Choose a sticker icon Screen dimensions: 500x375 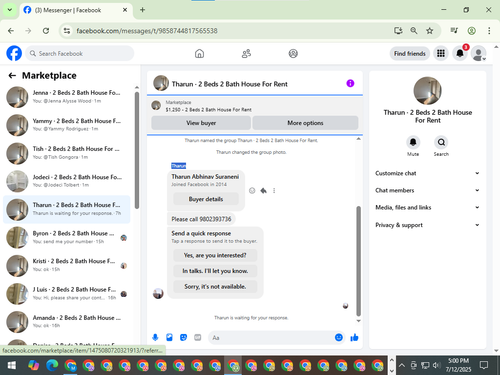click(183, 338)
